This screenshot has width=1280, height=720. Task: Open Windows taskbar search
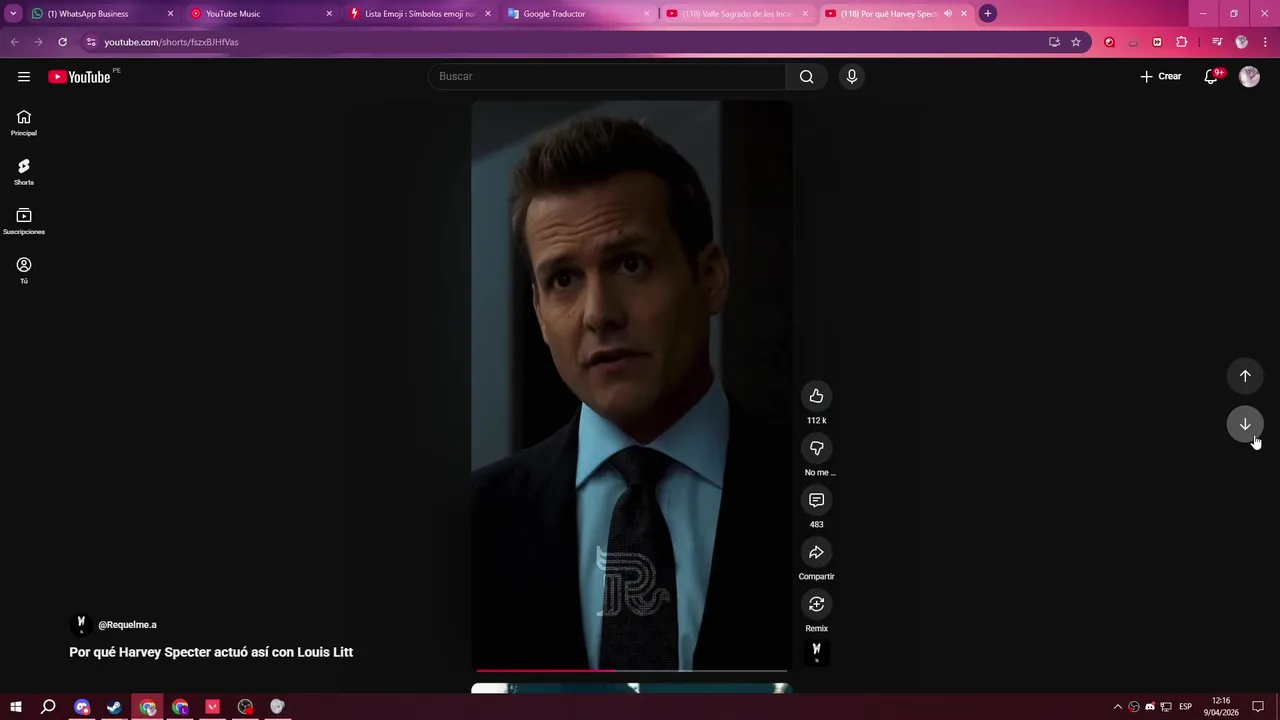pos(48,707)
